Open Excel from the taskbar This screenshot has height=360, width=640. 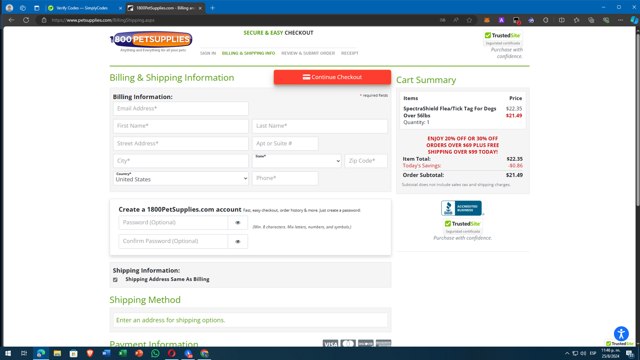click(122, 353)
